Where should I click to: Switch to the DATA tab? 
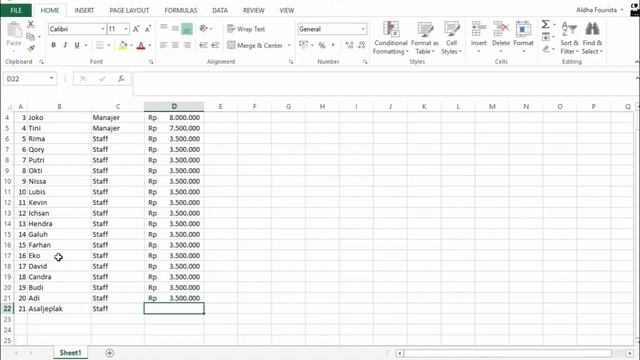pyautogui.click(x=220, y=10)
